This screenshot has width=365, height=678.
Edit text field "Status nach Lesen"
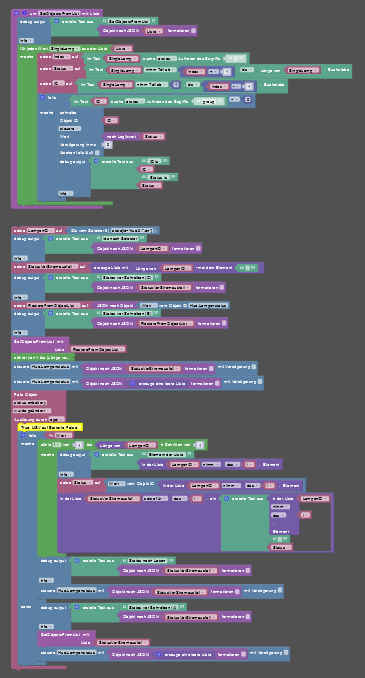[x=147, y=560]
